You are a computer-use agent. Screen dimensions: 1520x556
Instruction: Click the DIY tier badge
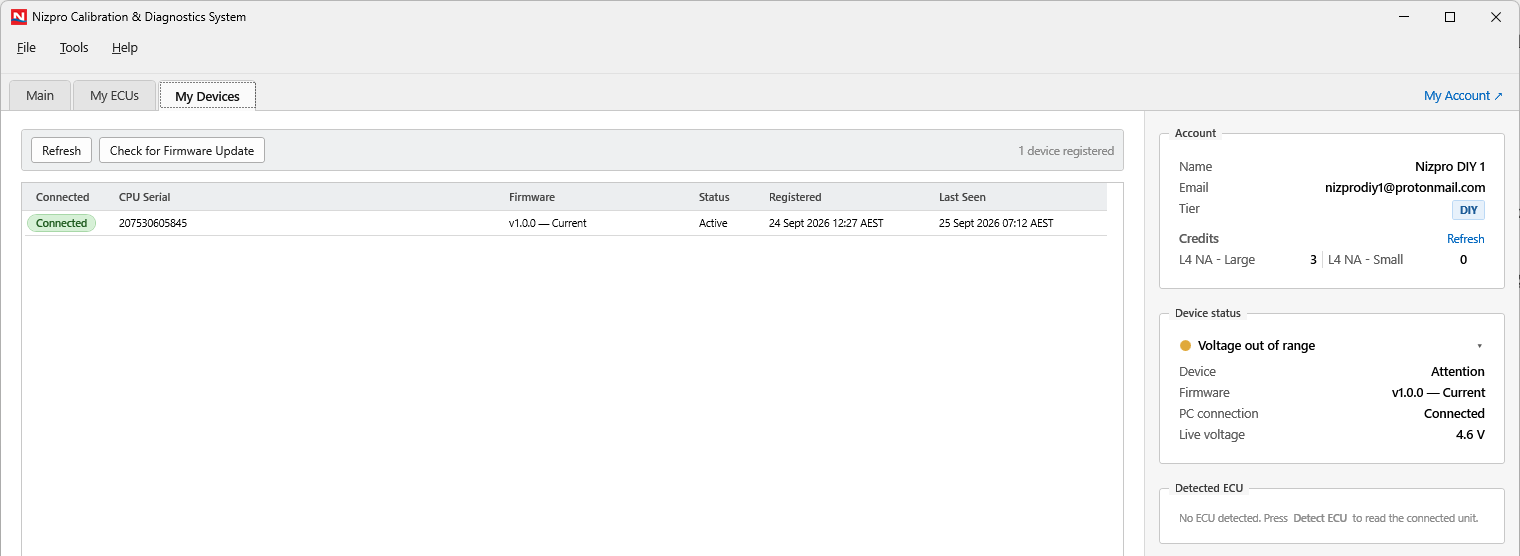tap(1468, 210)
